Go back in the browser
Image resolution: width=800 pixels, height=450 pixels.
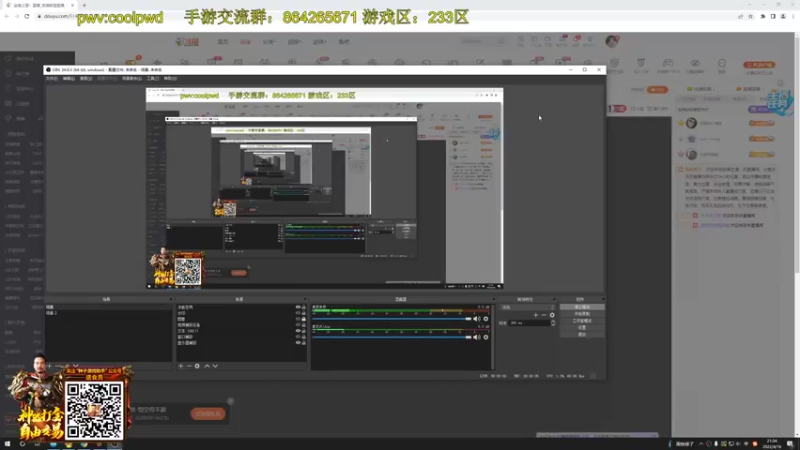tap(7, 16)
